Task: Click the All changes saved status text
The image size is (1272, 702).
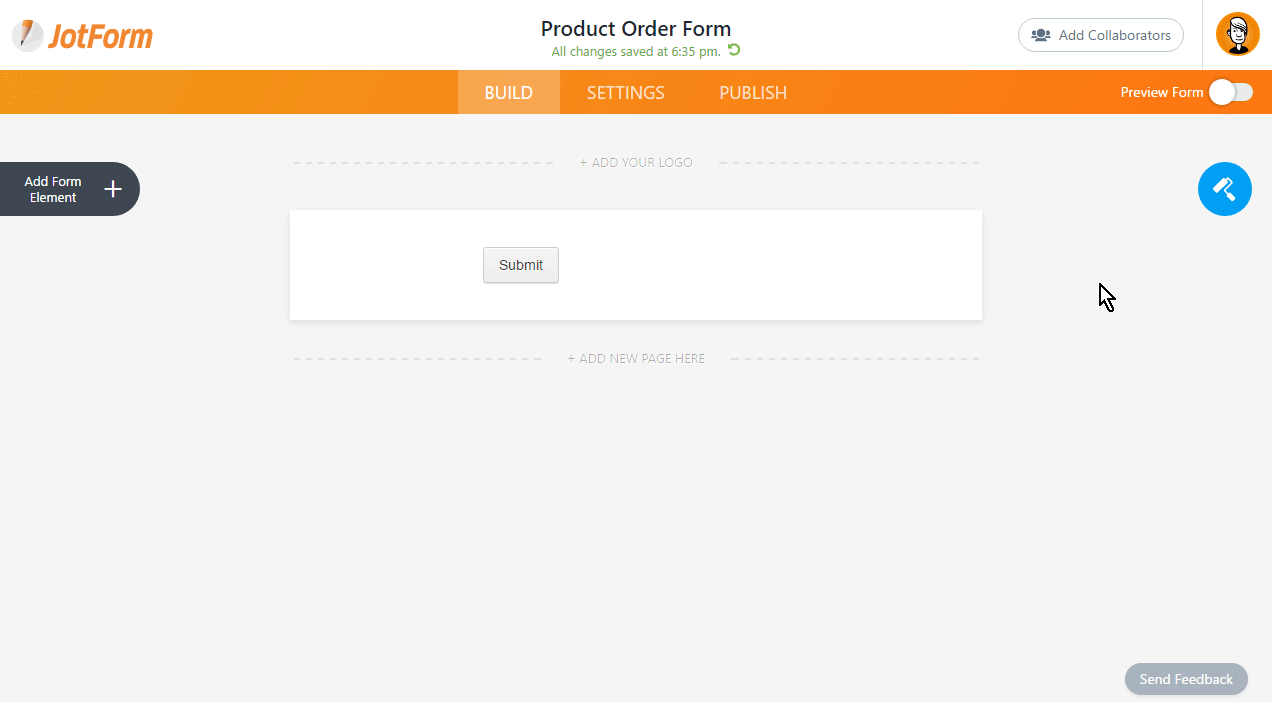Action: click(636, 51)
